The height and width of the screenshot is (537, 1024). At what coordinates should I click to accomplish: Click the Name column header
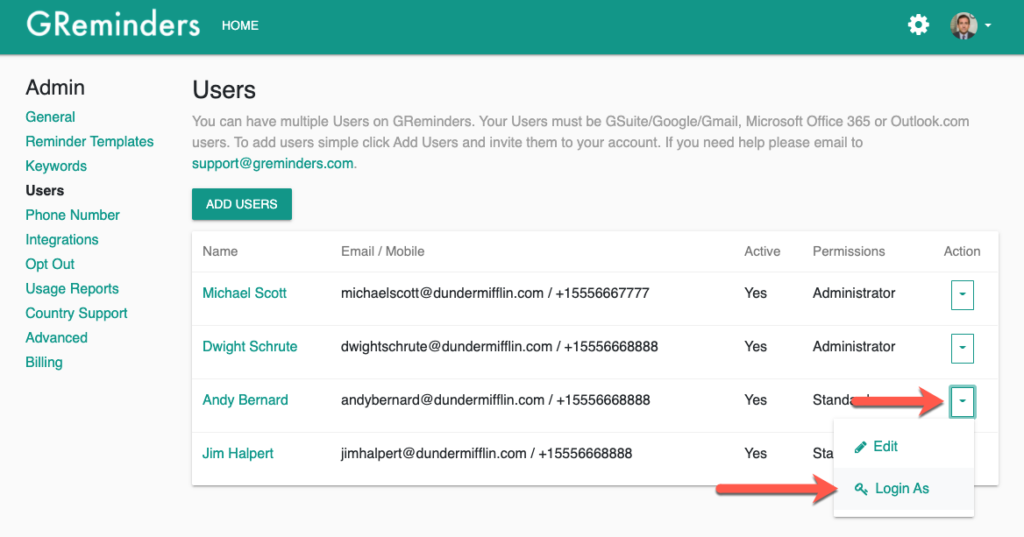(220, 252)
